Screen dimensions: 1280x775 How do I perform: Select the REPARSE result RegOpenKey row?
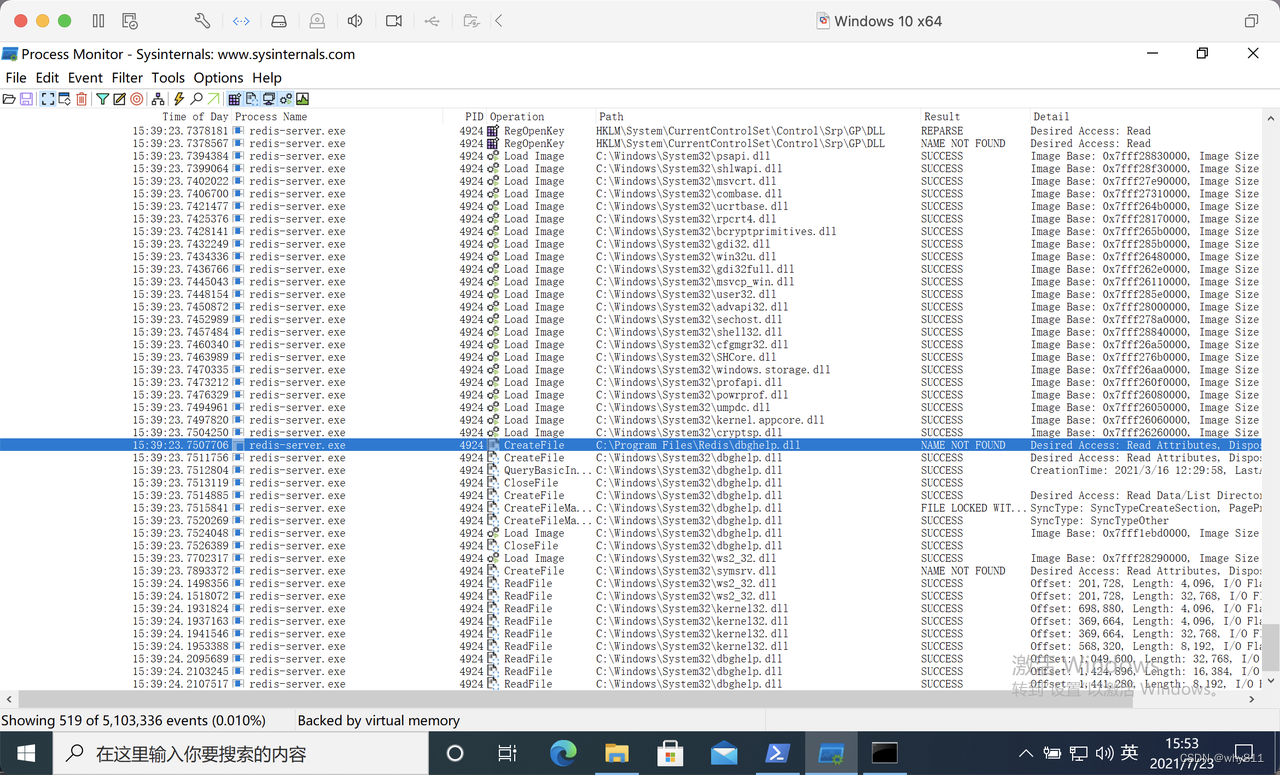pyautogui.click(x=631, y=131)
